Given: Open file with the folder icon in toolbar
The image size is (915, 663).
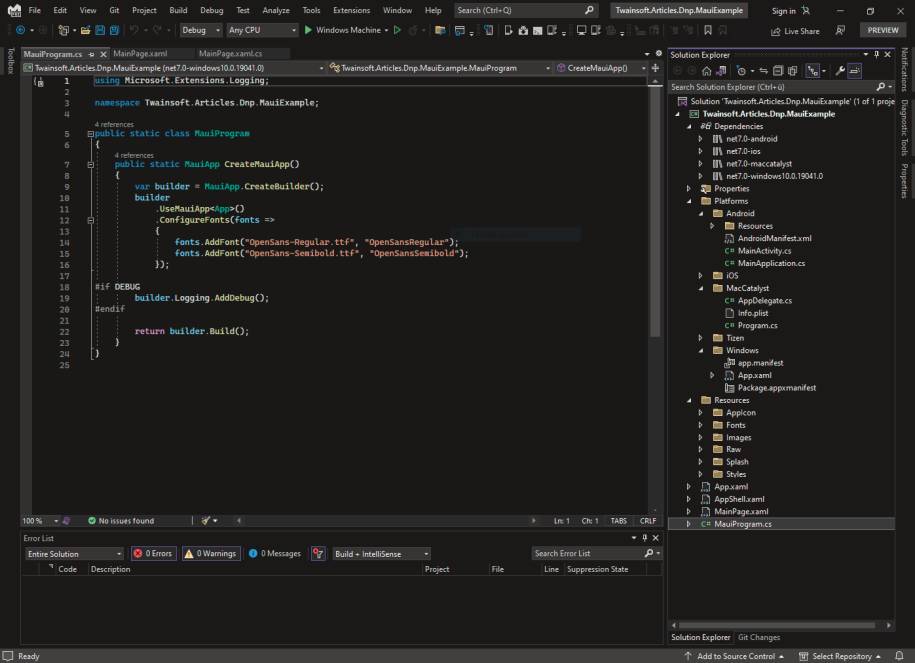Looking at the screenshot, I should point(85,30).
